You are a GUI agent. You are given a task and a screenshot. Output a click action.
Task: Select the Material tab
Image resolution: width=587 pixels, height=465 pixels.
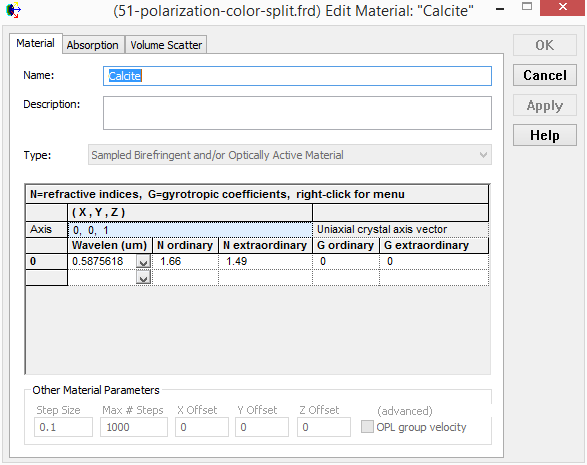[36, 43]
